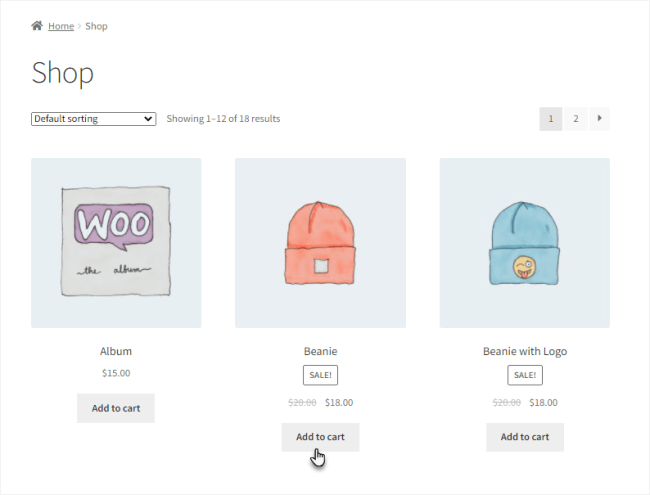The height and width of the screenshot is (495, 650).
Task: Click the home icon in breadcrumb
Action: point(37,26)
